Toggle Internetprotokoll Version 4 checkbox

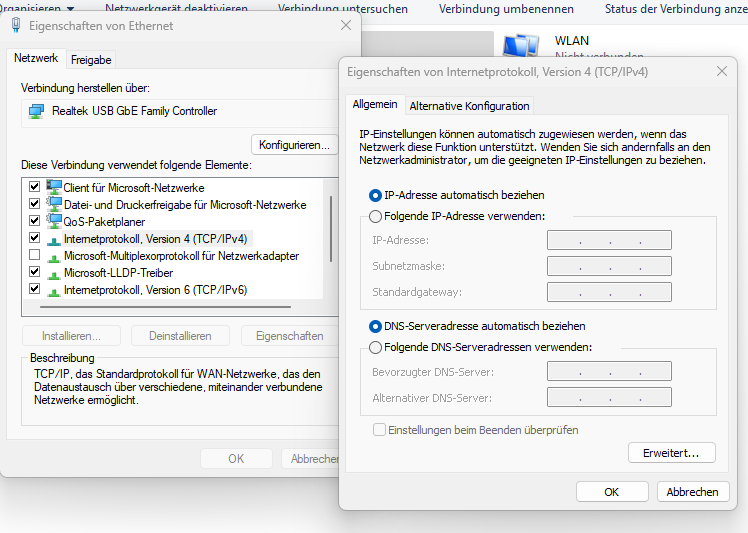click(34, 237)
